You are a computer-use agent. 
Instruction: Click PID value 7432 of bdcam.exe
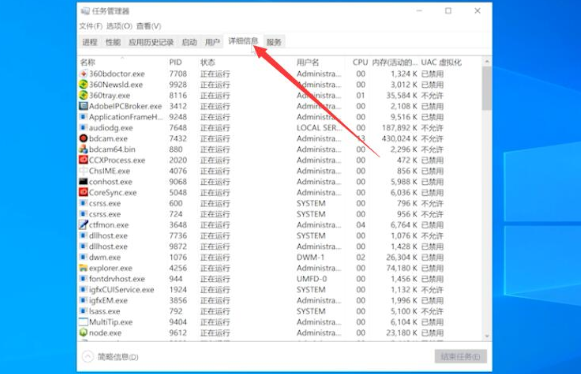[178, 138]
